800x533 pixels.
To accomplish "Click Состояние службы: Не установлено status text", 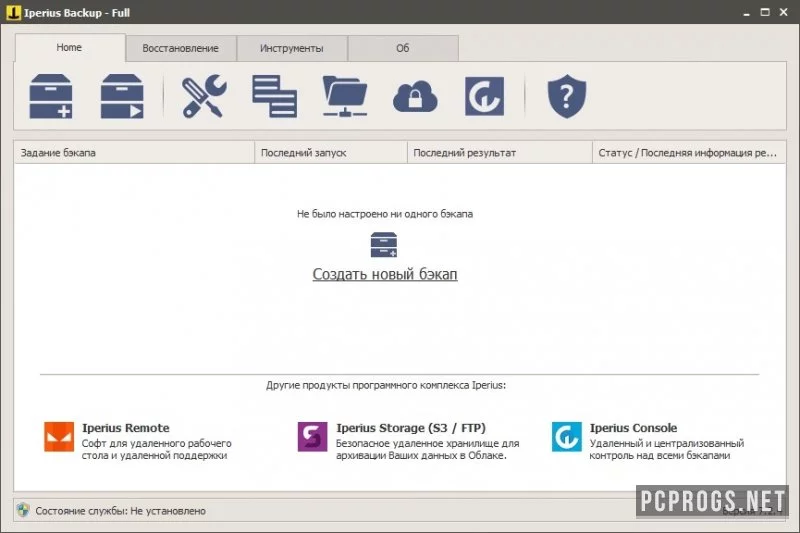I will coord(121,511).
